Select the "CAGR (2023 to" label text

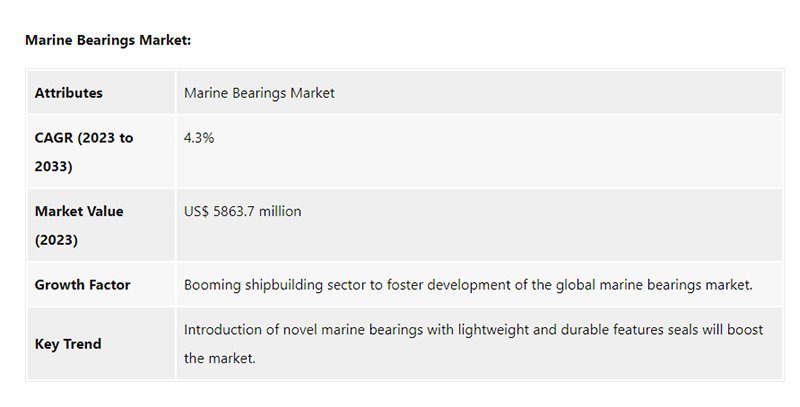coord(84,138)
